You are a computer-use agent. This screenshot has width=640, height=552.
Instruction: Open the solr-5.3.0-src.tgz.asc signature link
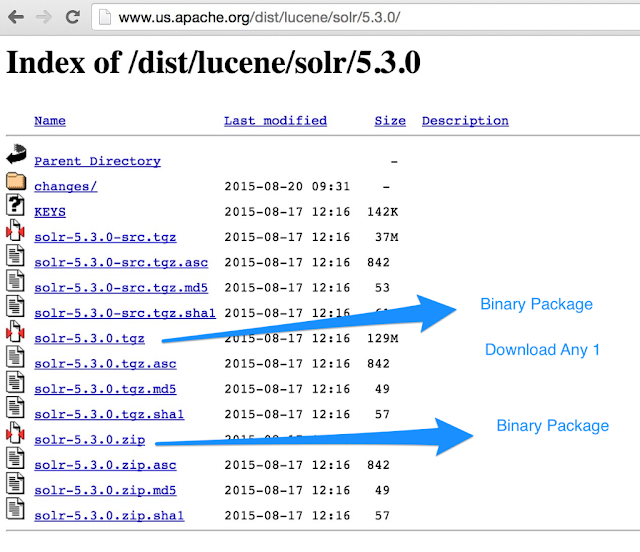click(x=121, y=263)
